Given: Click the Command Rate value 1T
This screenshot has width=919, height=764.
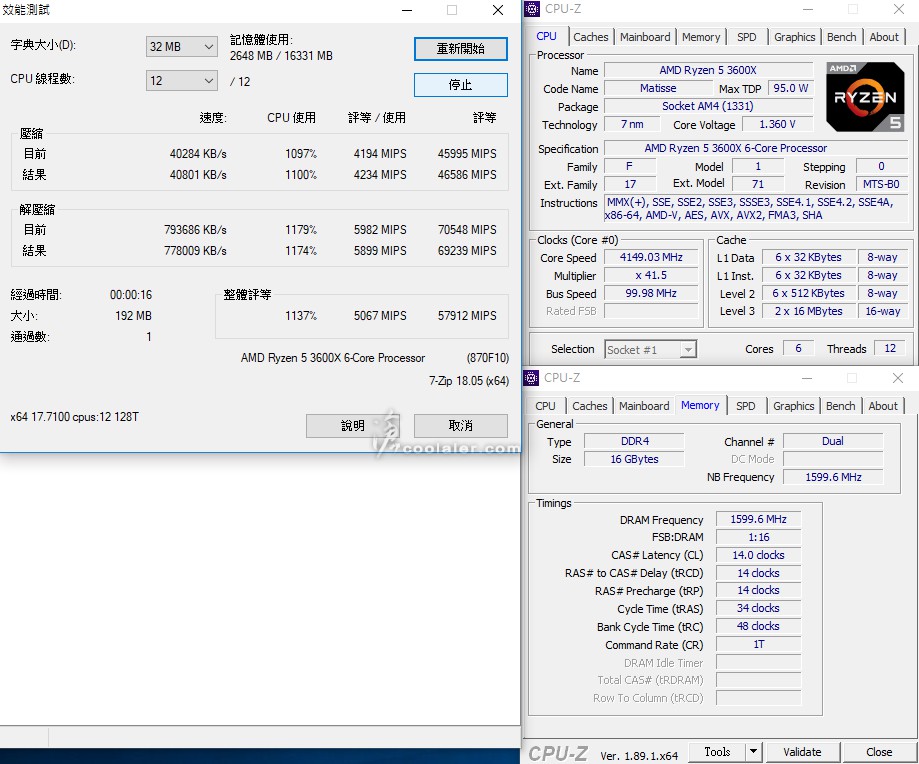Looking at the screenshot, I should 758,644.
